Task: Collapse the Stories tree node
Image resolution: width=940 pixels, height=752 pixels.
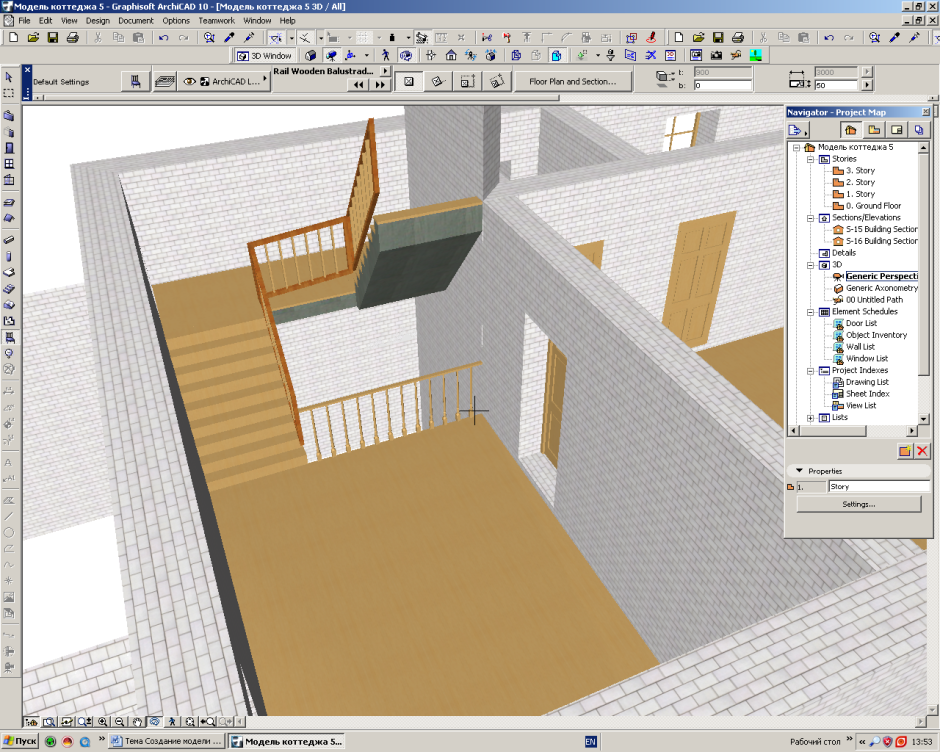Action: (811, 159)
